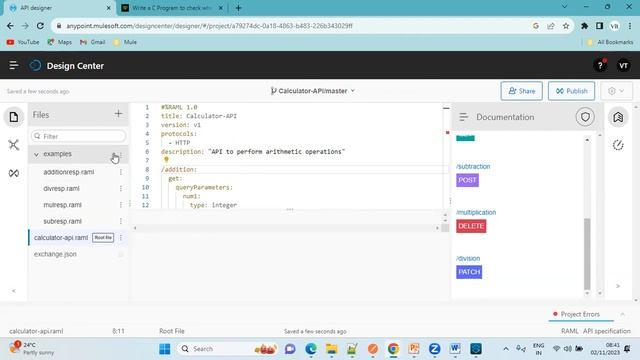Viewport: 640px width, 360px height.
Task: Switch to the C Program browser tab
Action: click(172, 8)
